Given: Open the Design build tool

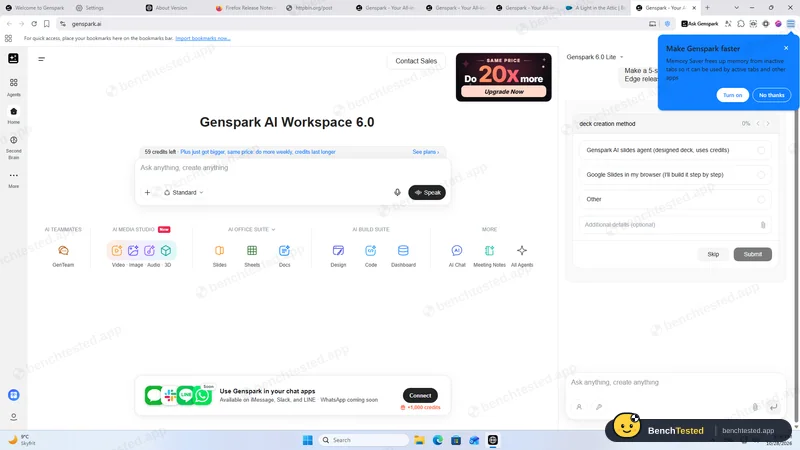Looking at the screenshot, I should click(x=338, y=256).
